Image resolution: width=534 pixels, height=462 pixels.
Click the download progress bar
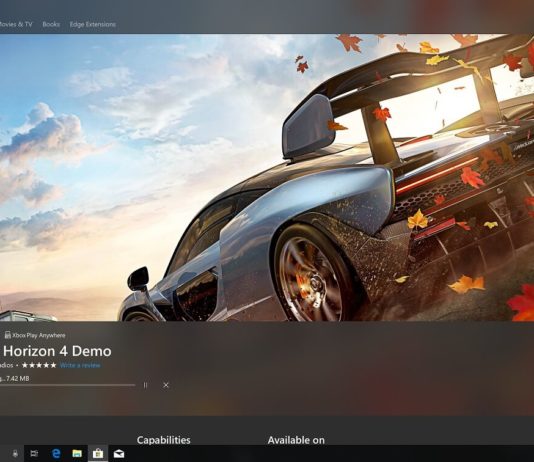tap(67, 385)
